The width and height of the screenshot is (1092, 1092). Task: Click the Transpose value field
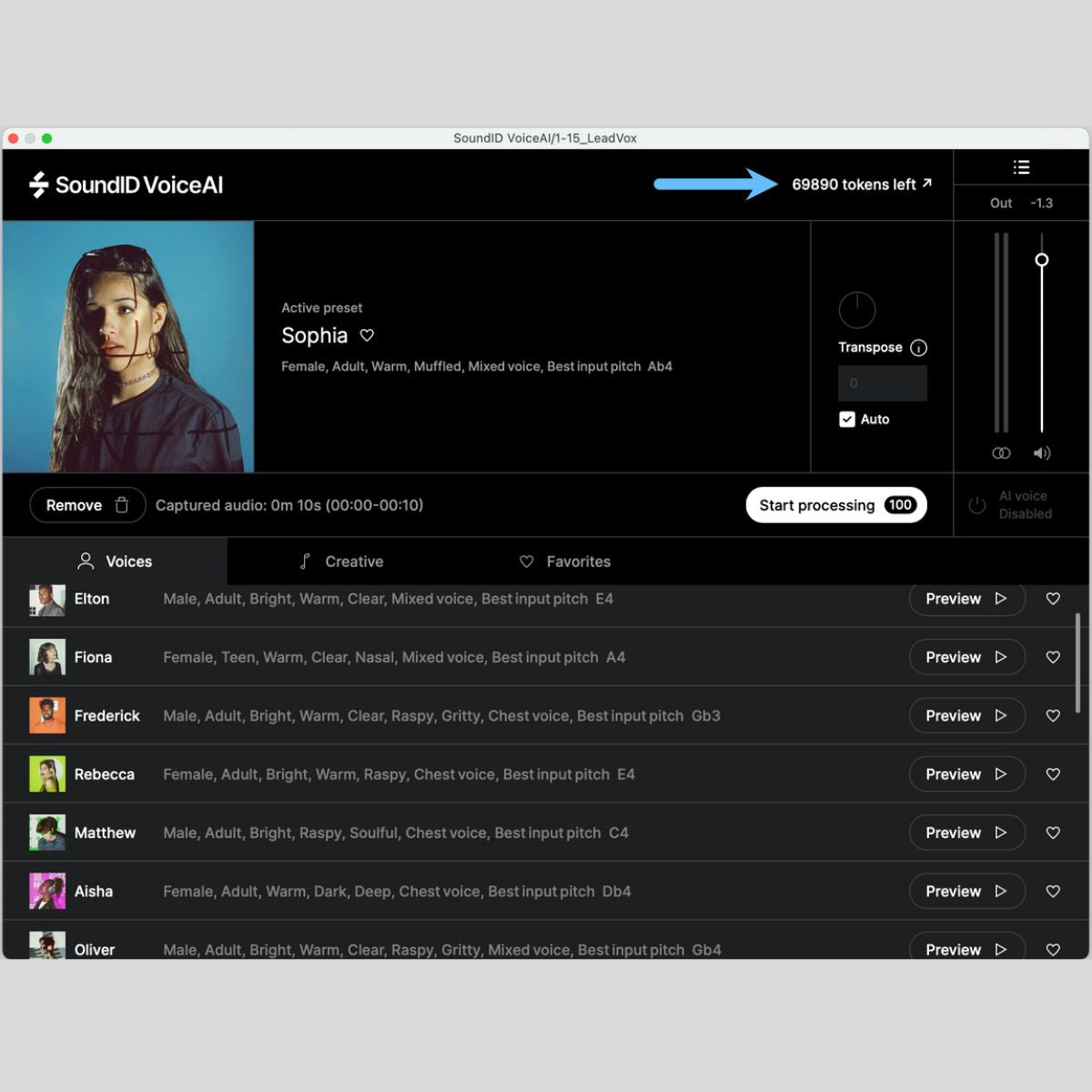[x=882, y=383]
